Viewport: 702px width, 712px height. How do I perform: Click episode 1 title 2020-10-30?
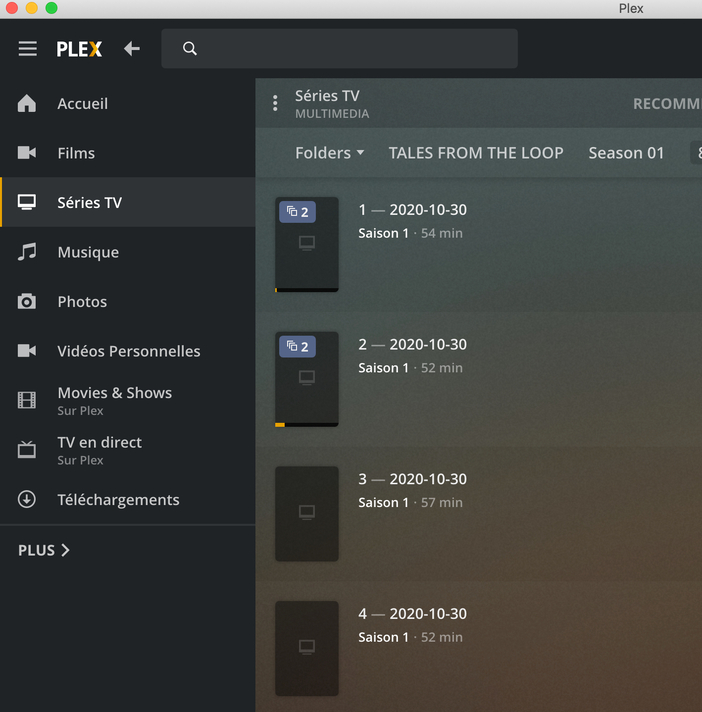click(428, 209)
